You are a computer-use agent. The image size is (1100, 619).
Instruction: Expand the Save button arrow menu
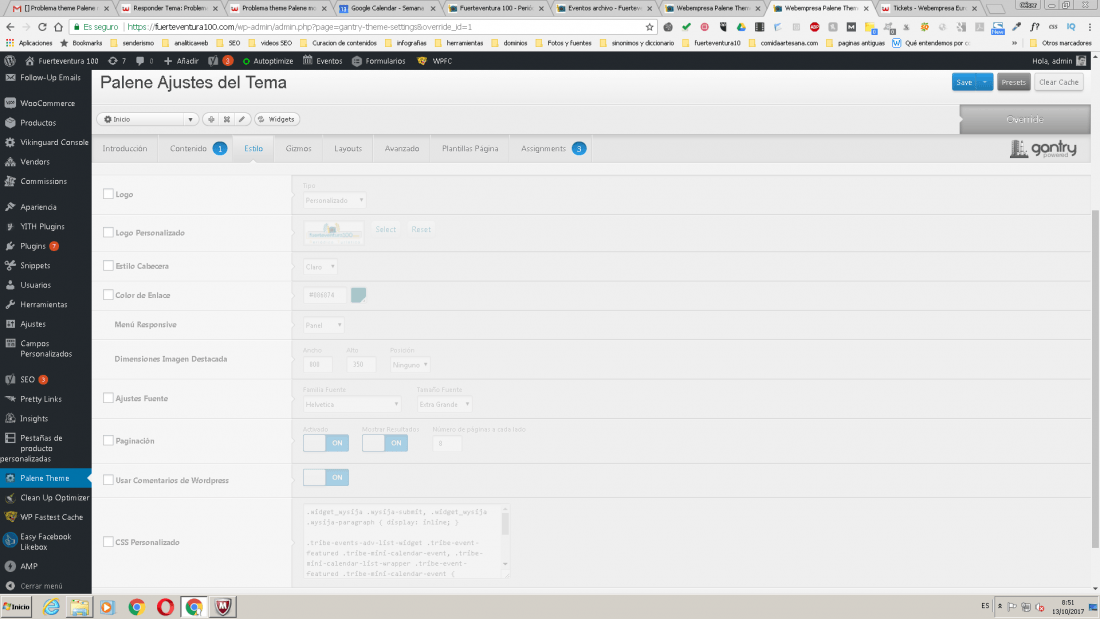tap(985, 82)
